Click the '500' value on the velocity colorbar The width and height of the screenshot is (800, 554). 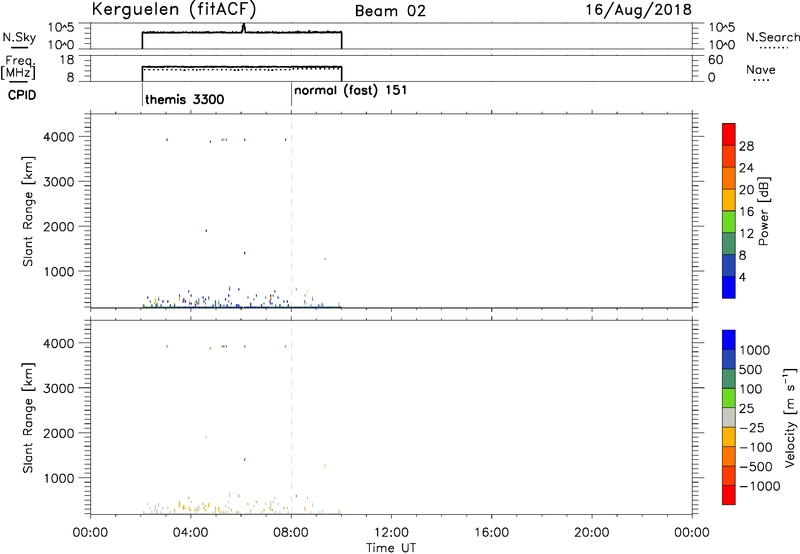point(751,370)
